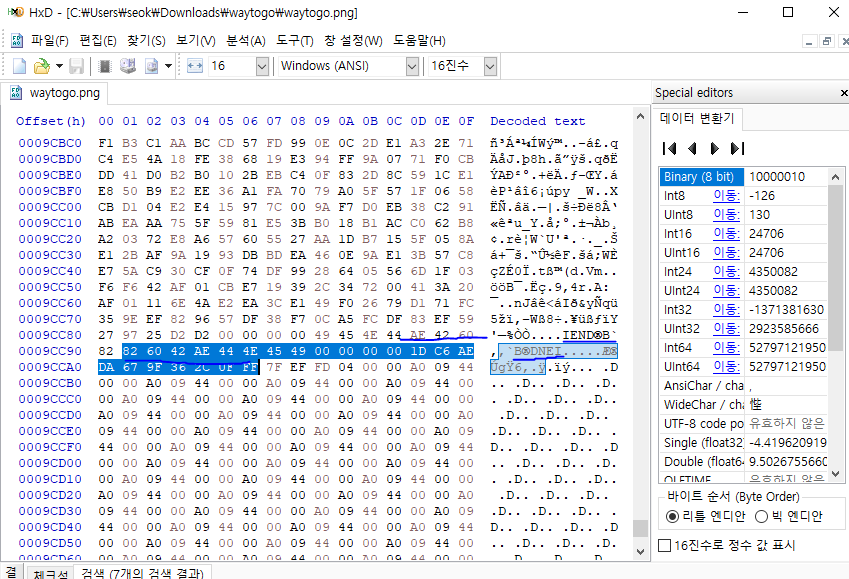Open the 편집(E) menu
The height and width of the screenshot is (579, 849).
tap(98, 41)
